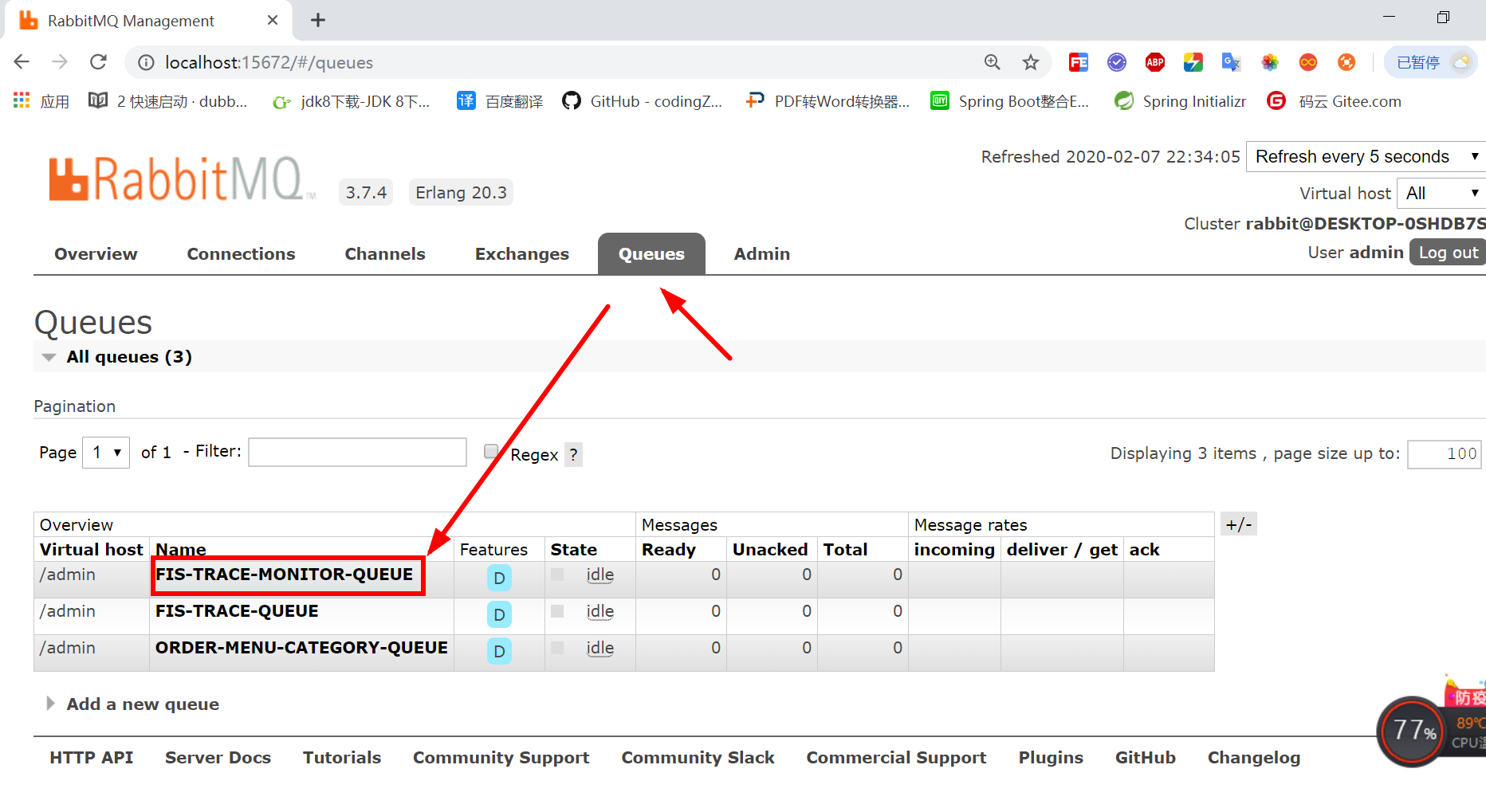Image resolution: width=1486 pixels, height=812 pixels.
Task: Reload the page with the refresh icon
Action: [98, 62]
